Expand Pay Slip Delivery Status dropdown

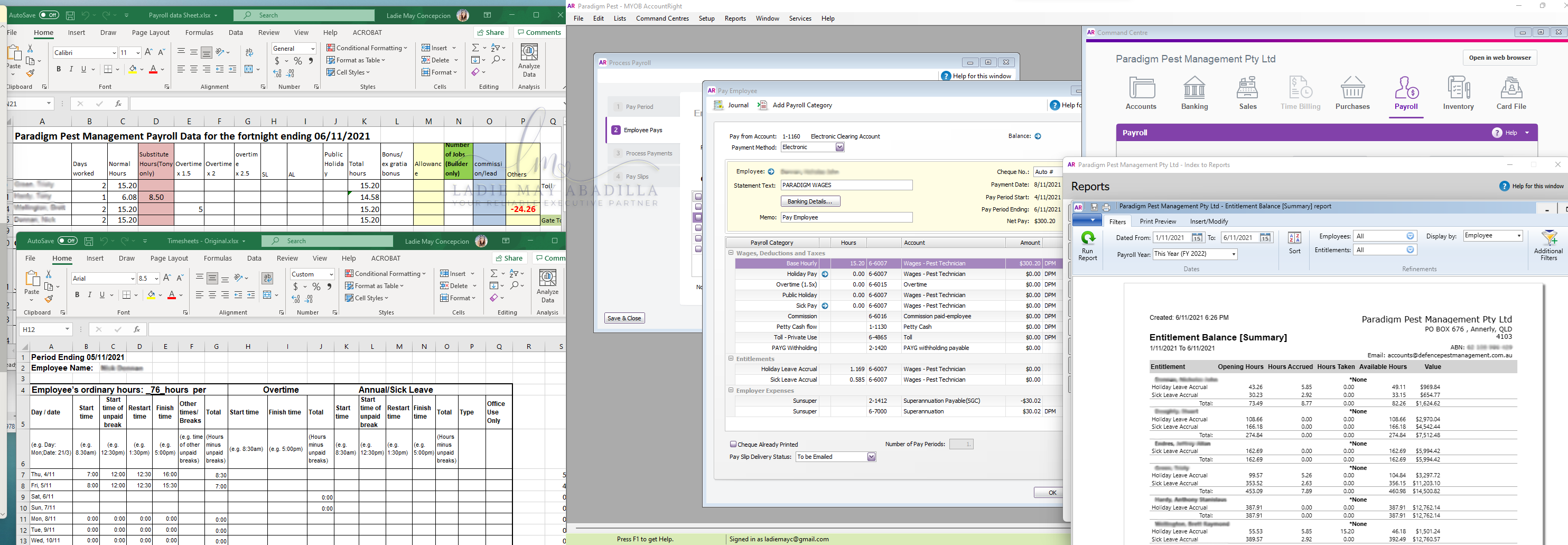pyautogui.click(x=871, y=457)
